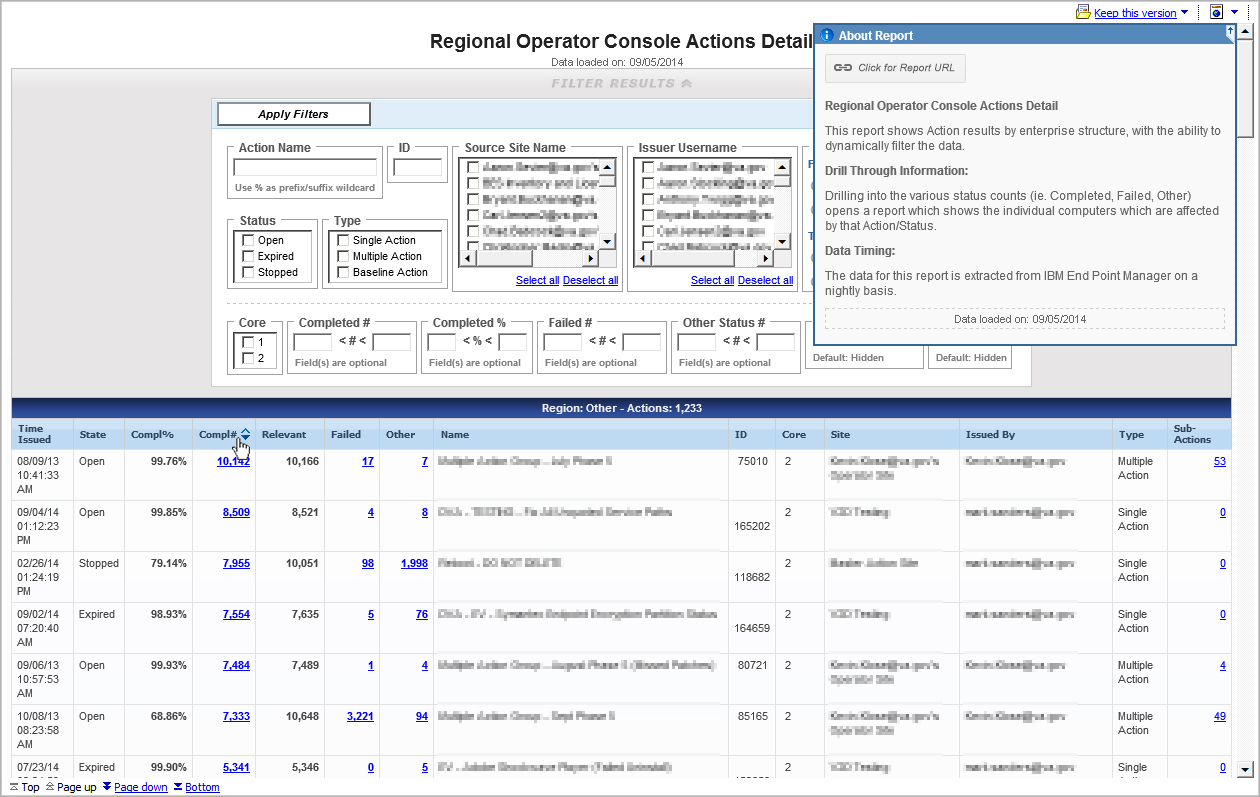Check the Core 2 checkbox
Image resolution: width=1260 pixels, height=797 pixels.
click(249, 358)
